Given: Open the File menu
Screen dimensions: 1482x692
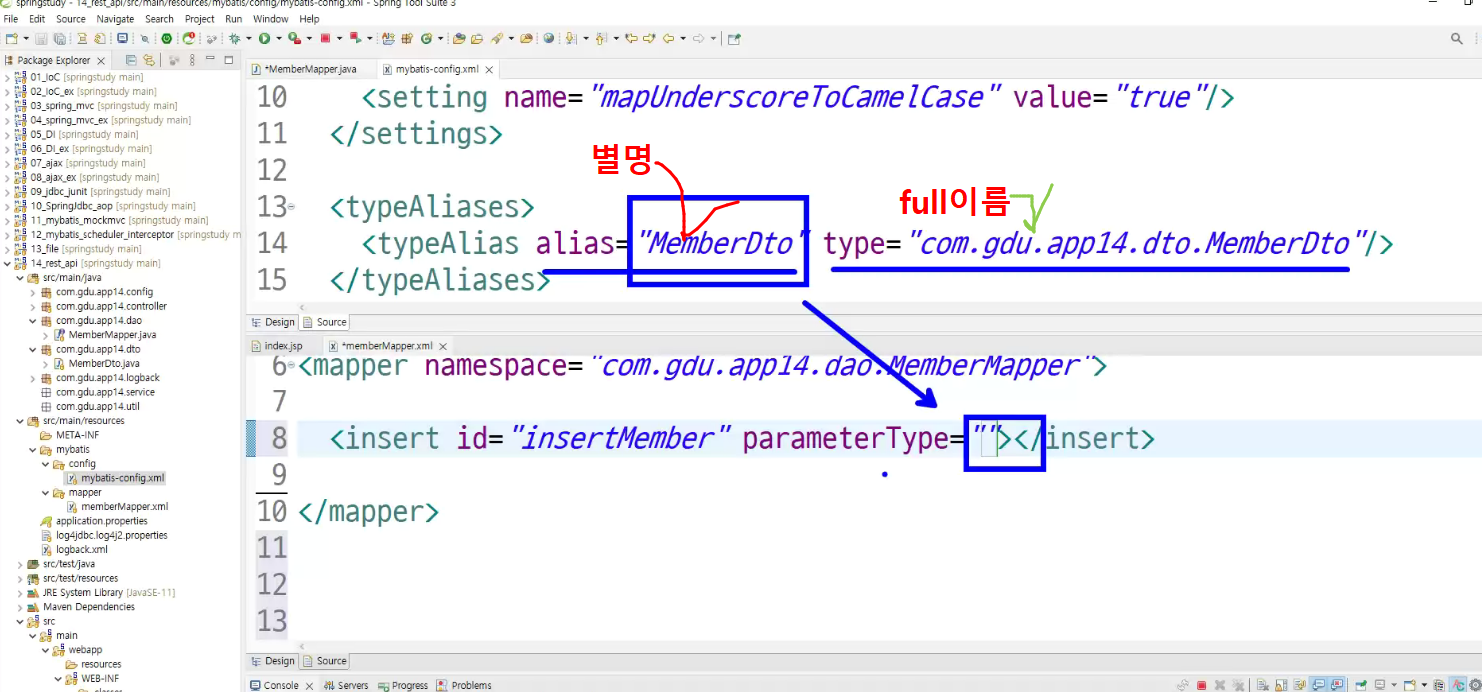Looking at the screenshot, I should point(11,19).
